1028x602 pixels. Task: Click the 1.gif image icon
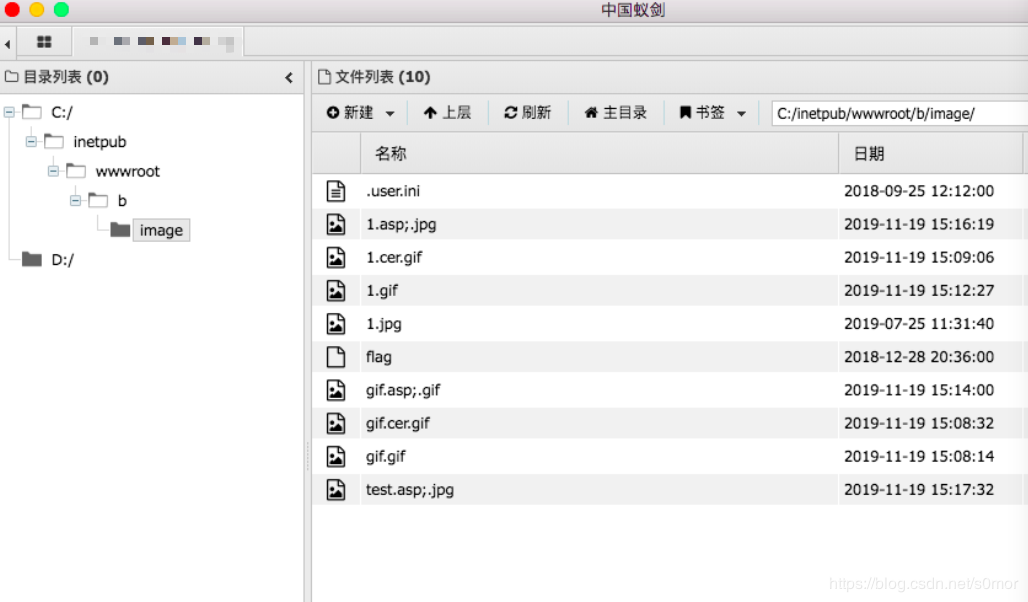click(336, 291)
